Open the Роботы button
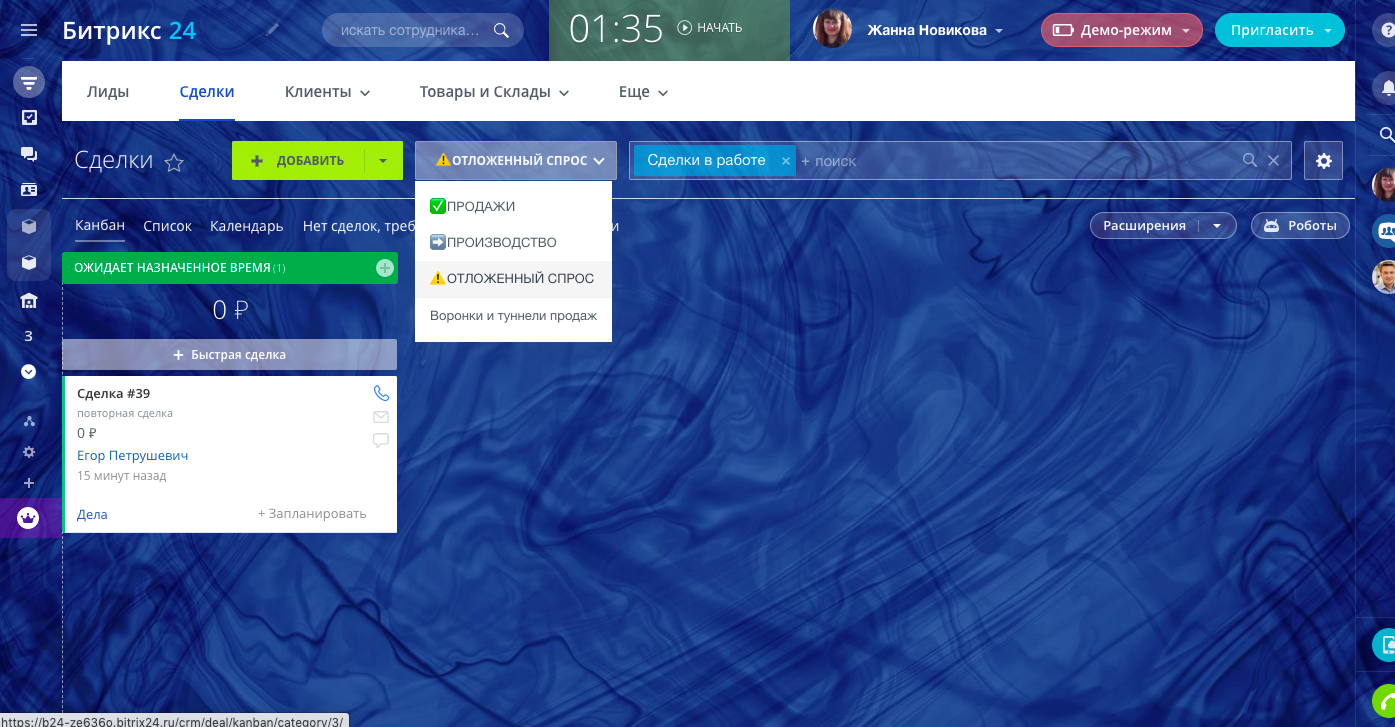 1300,226
